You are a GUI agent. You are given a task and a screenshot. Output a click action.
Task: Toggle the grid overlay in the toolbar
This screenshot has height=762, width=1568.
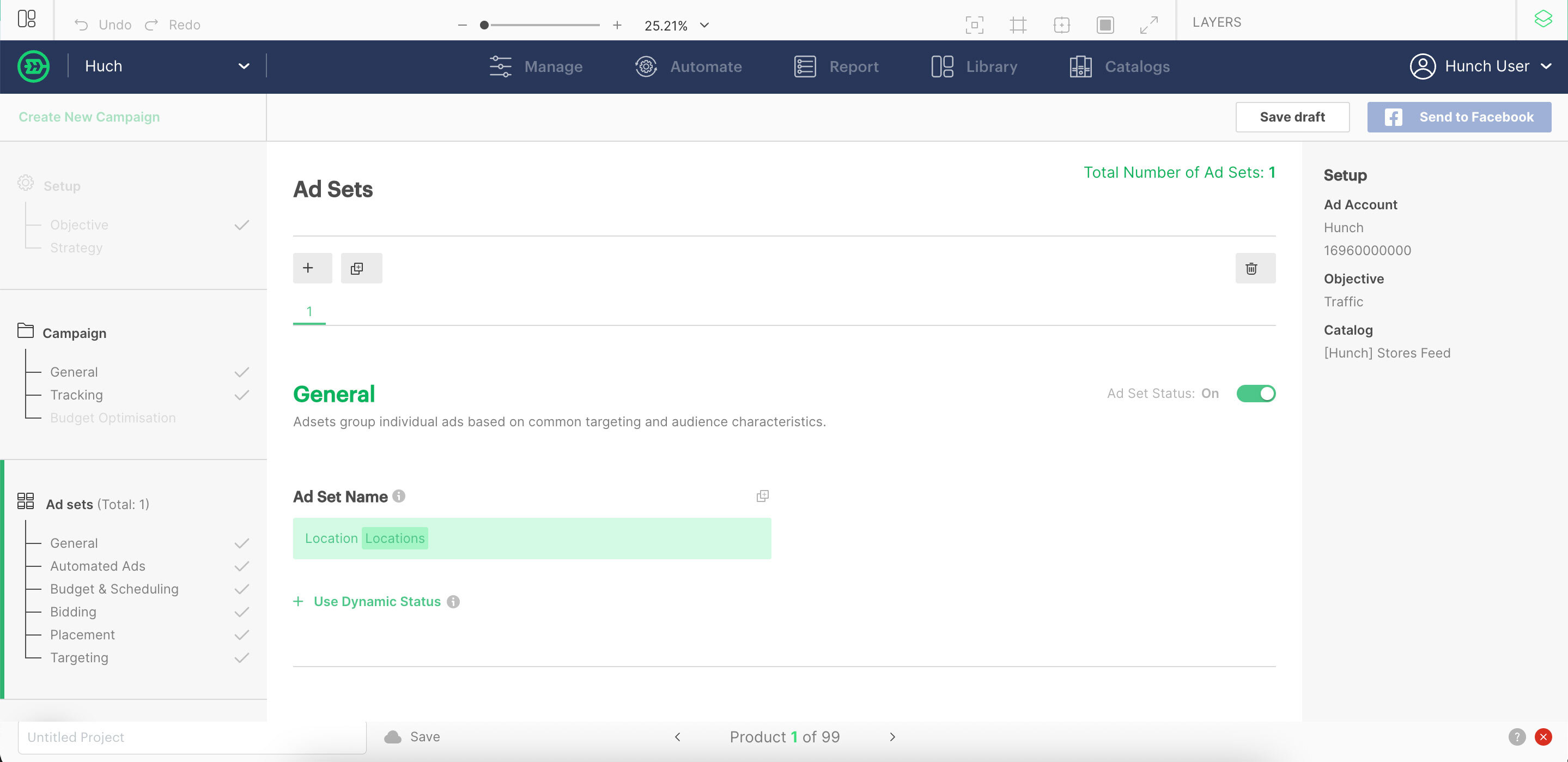[x=1018, y=25]
